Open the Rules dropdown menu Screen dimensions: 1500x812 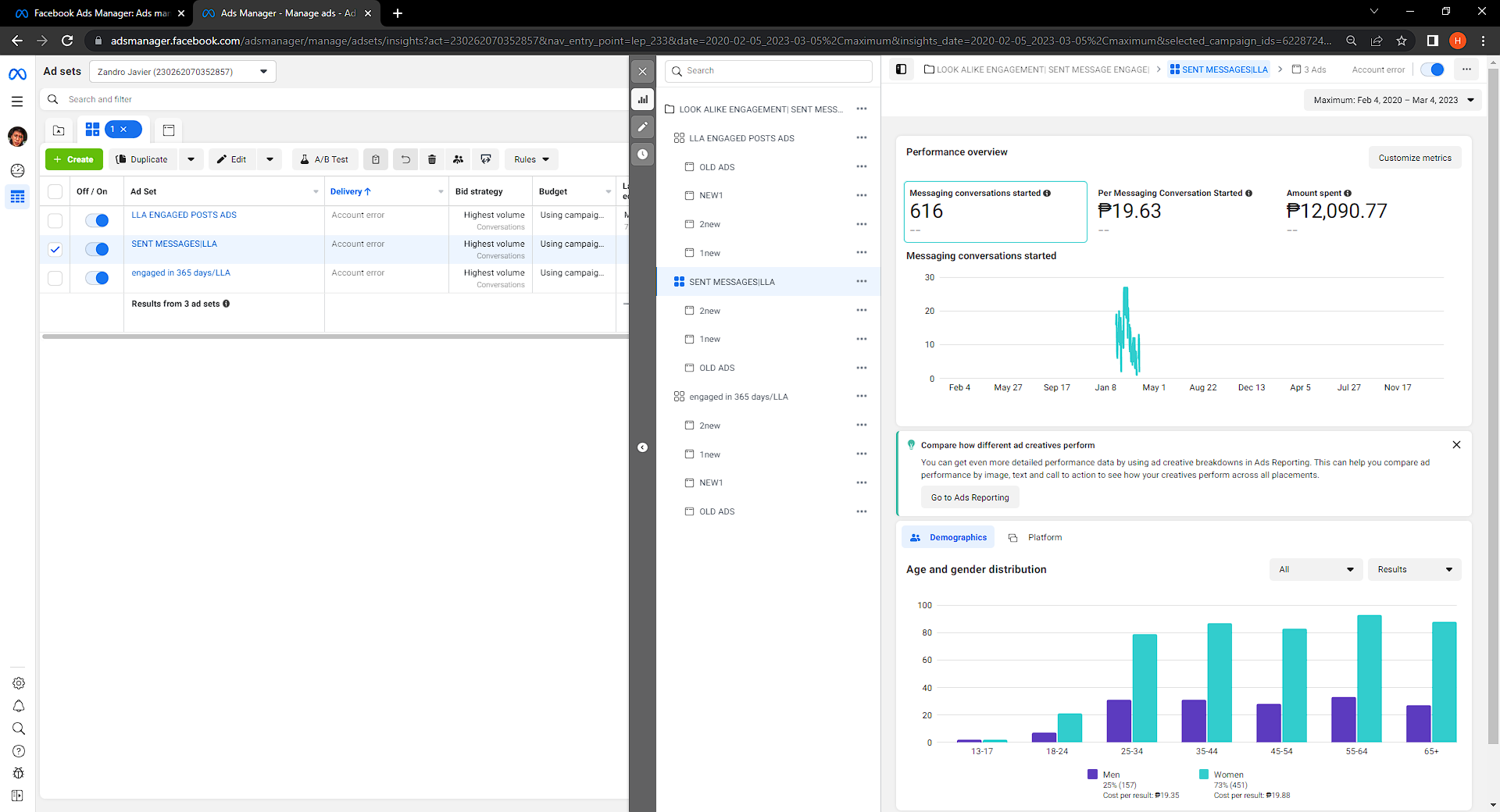[531, 159]
